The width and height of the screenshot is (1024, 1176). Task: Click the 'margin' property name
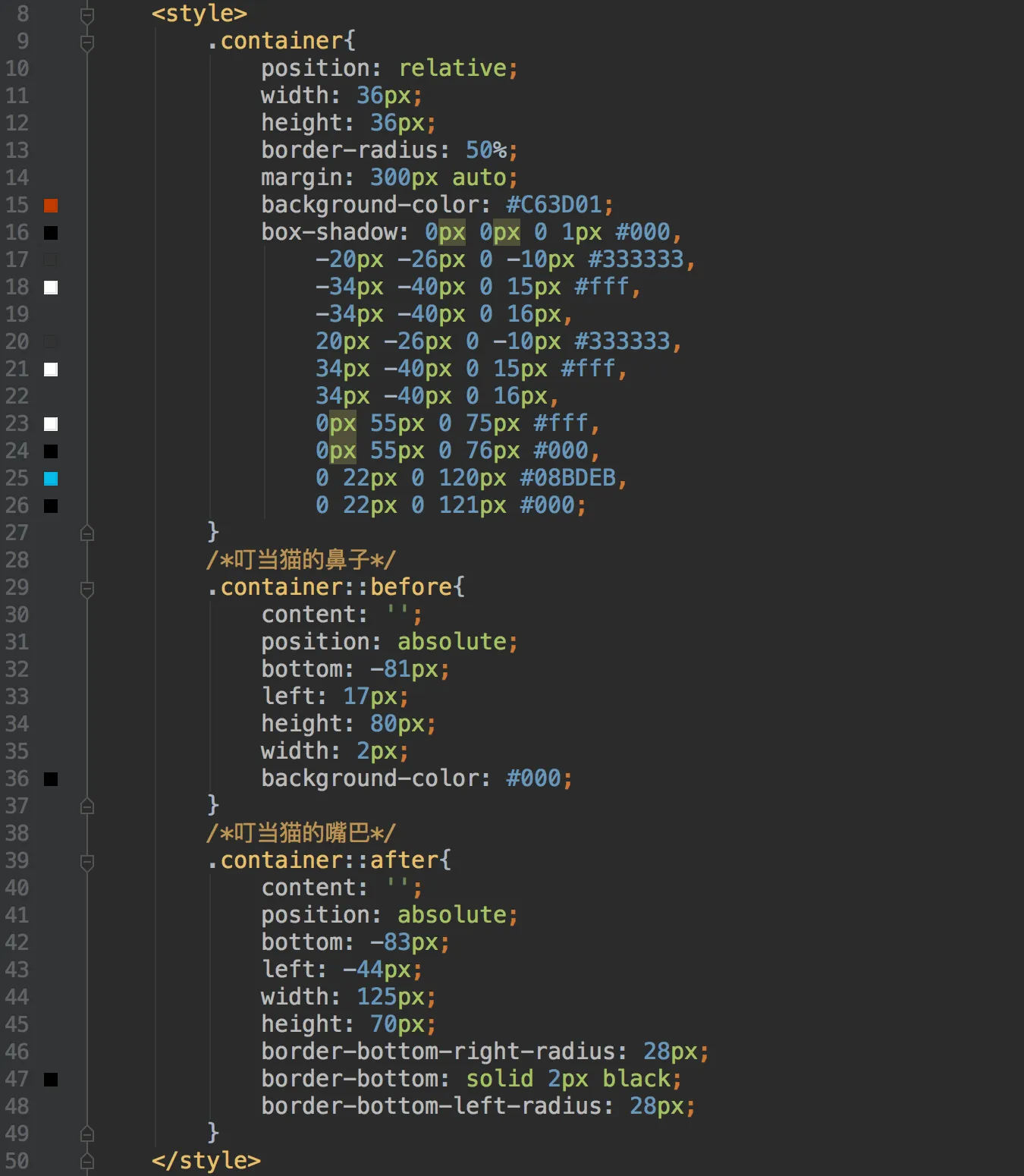(301, 178)
